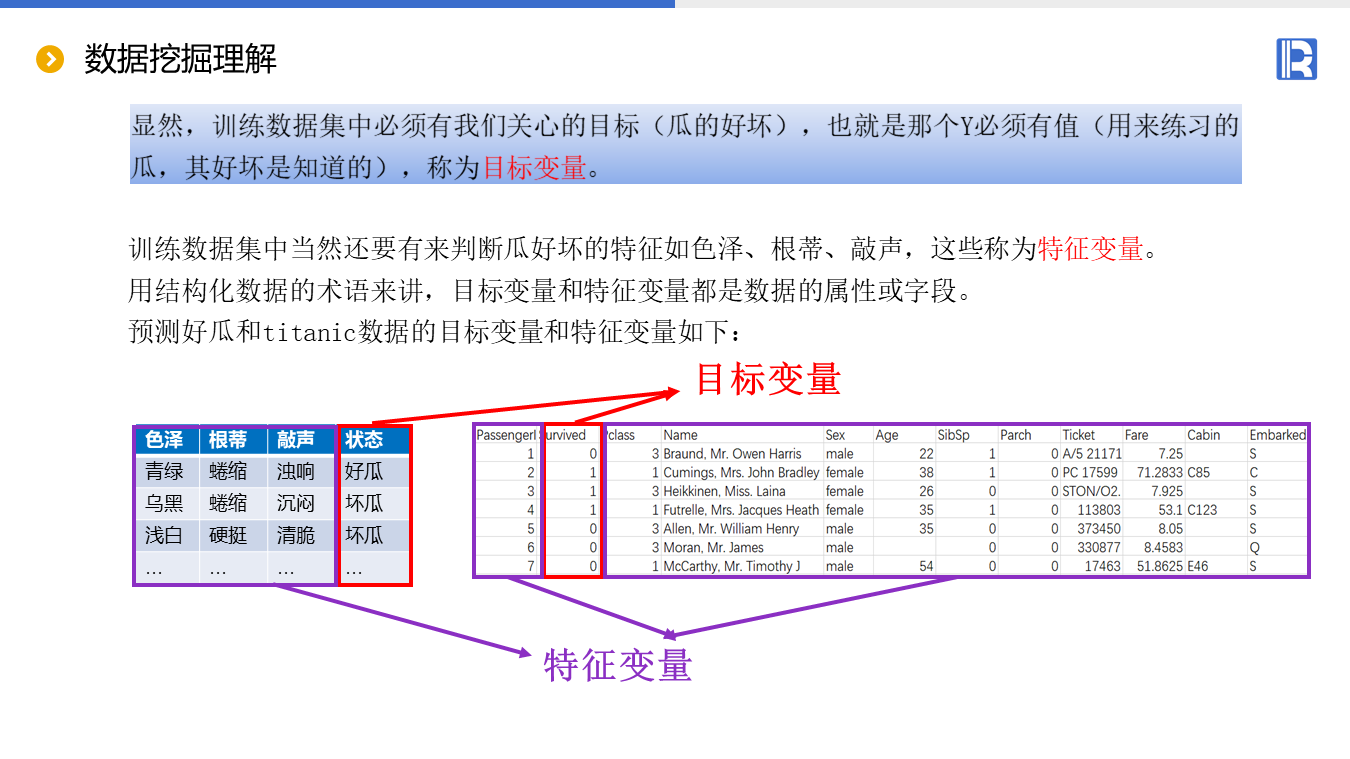This screenshot has width=1350, height=759.
Task: Select the Ticket column header
Action: [1079, 435]
